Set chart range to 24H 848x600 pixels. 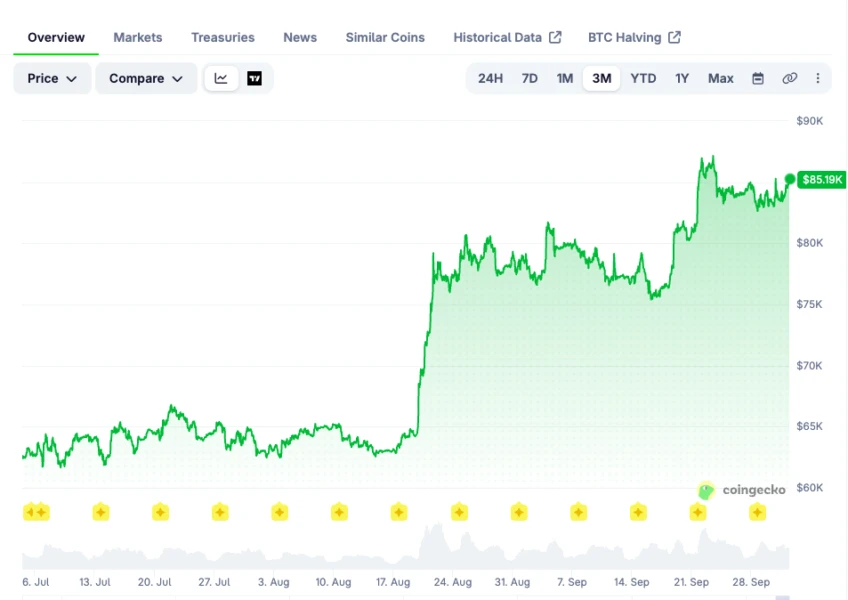[x=491, y=78]
